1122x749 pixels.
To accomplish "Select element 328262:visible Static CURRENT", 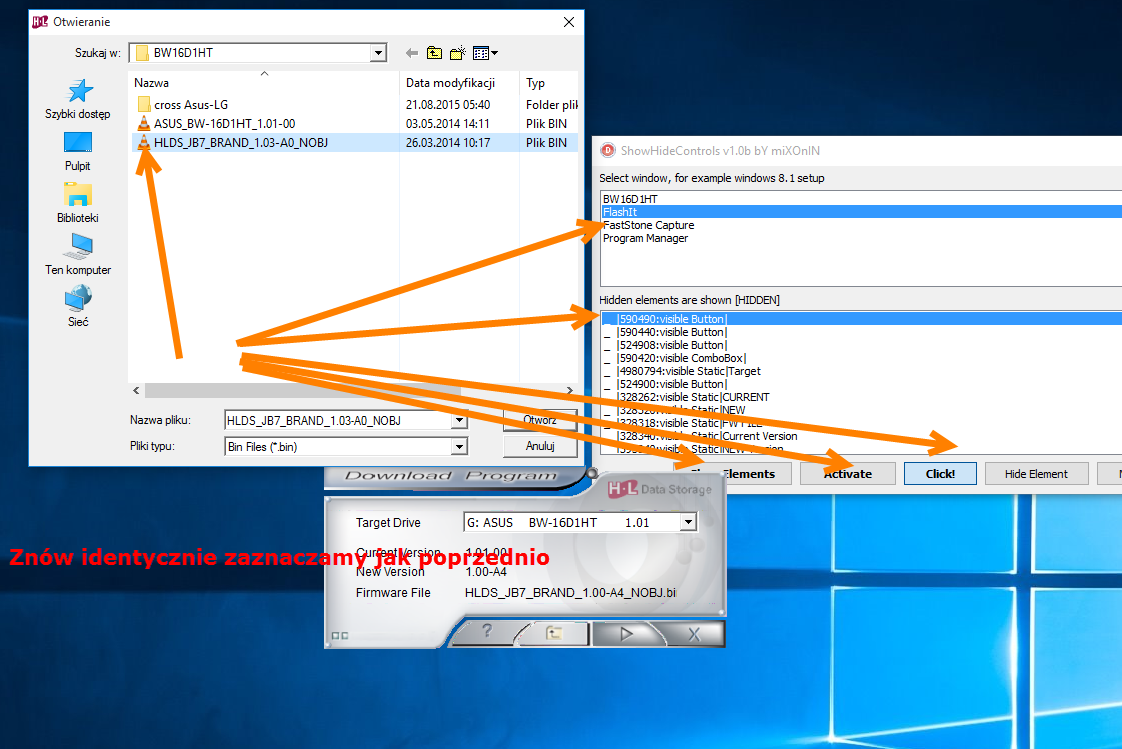I will (861, 397).
